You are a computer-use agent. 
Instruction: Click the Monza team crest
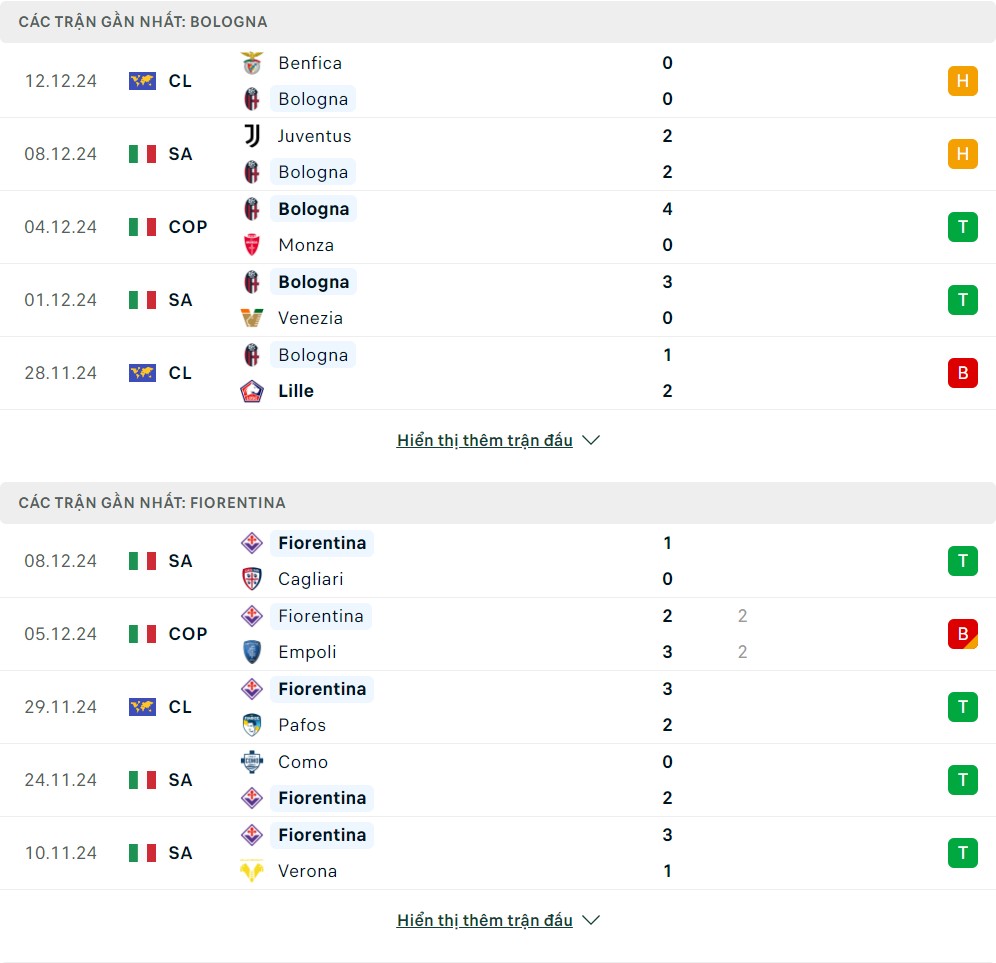(252, 245)
